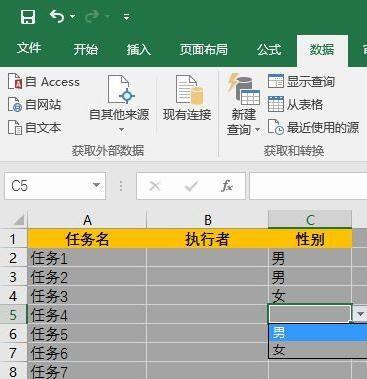Open the 文件 tab
Screen dimensions: 367x379
tap(29, 49)
